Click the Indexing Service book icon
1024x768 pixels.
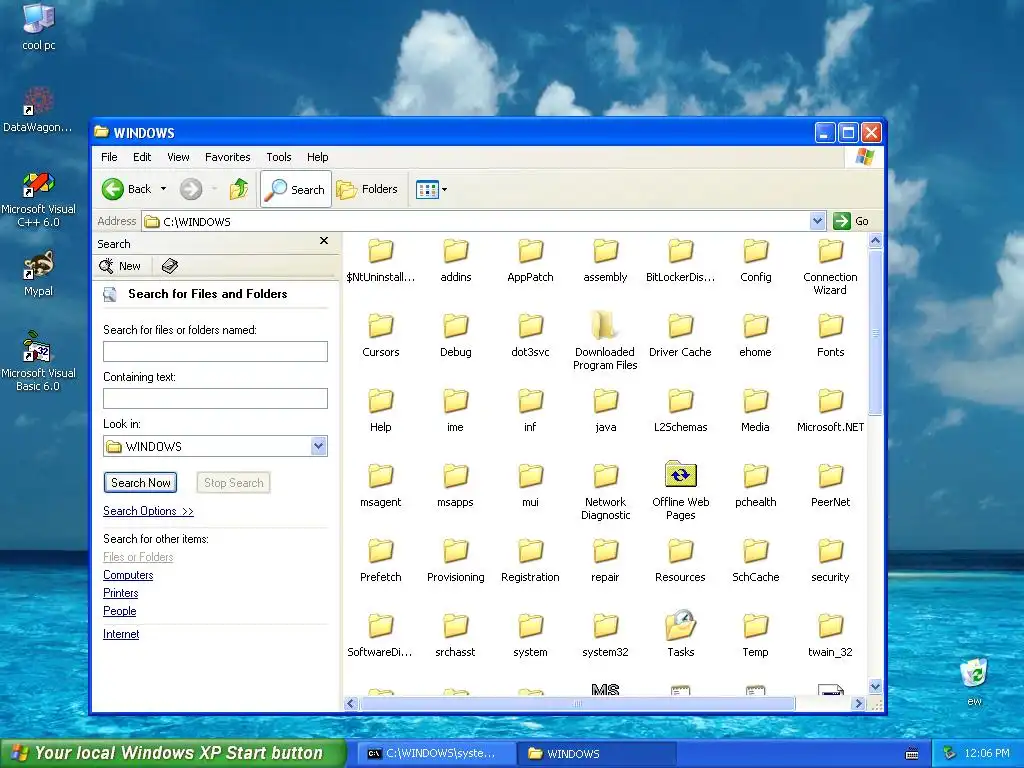(x=170, y=266)
